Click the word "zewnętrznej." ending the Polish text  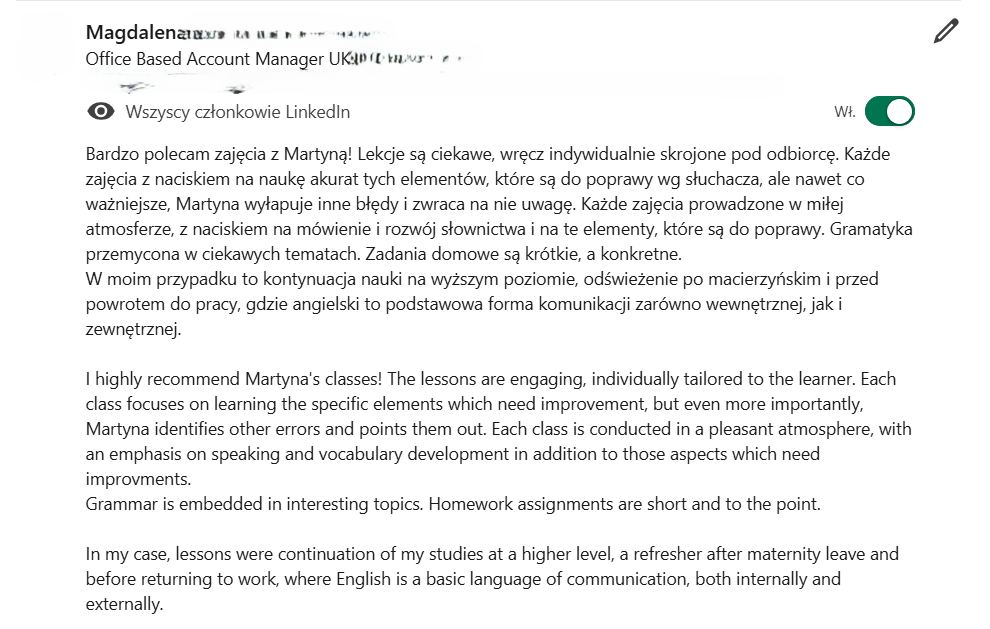[133, 330]
